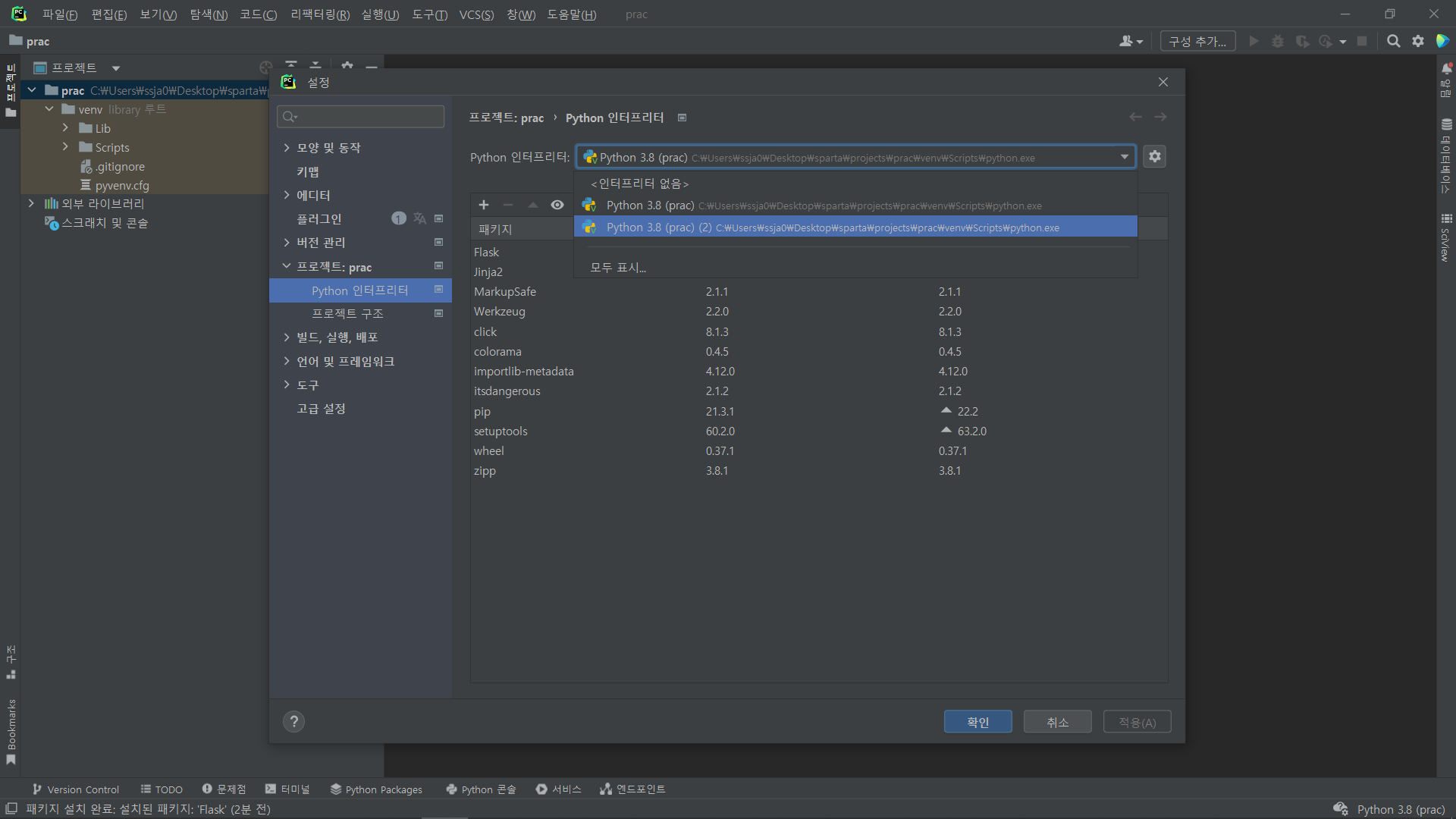Image resolution: width=1456 pixels, height=819 pixels.
Task: Open the Python 콘솔 tool window tab
Action: point(481,789)
